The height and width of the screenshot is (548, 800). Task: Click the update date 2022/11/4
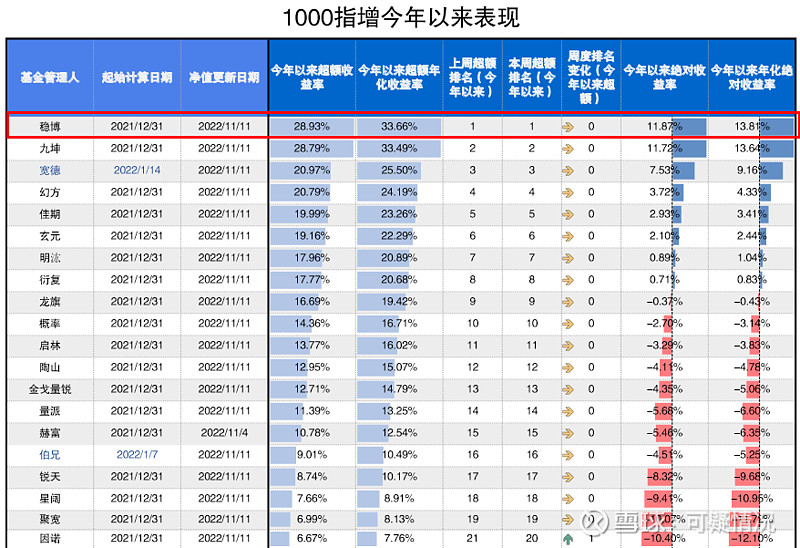coord(224,433)
